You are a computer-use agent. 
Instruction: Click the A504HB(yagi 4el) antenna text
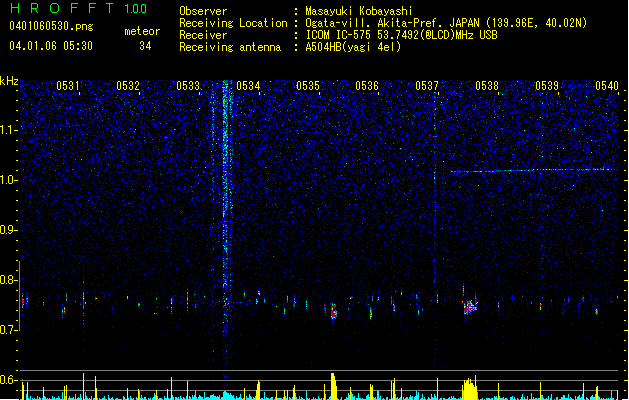tap(353, 47)
